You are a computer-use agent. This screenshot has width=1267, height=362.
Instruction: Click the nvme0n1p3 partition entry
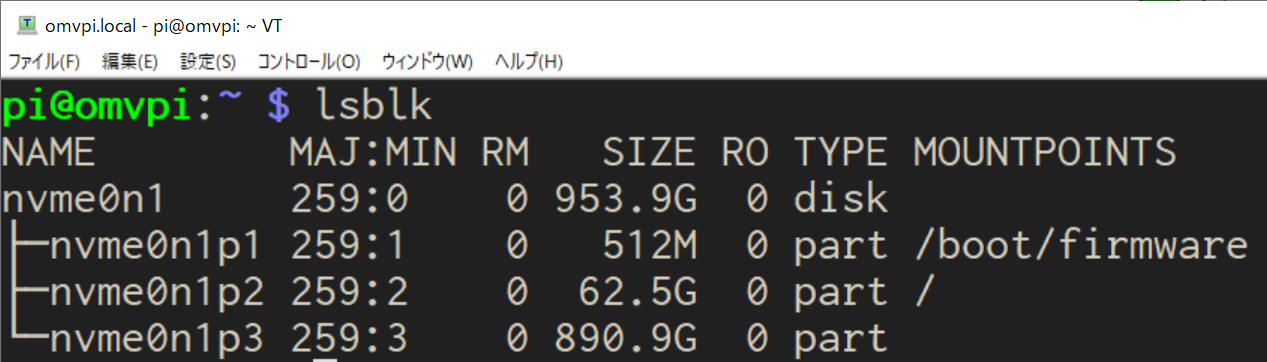click(145, 338)
